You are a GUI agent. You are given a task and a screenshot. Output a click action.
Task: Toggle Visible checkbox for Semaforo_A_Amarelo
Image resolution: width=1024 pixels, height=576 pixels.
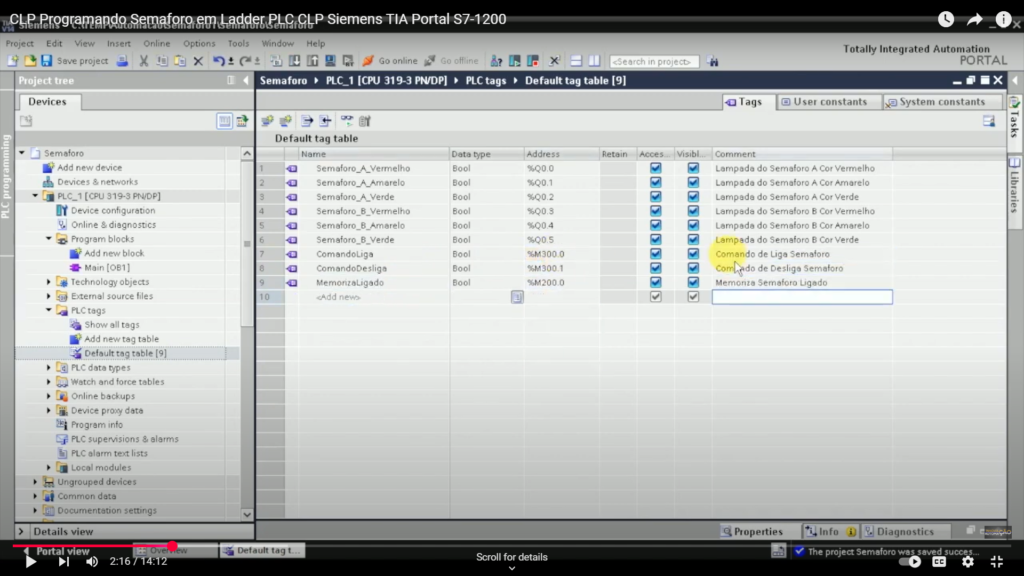[693, 182]
